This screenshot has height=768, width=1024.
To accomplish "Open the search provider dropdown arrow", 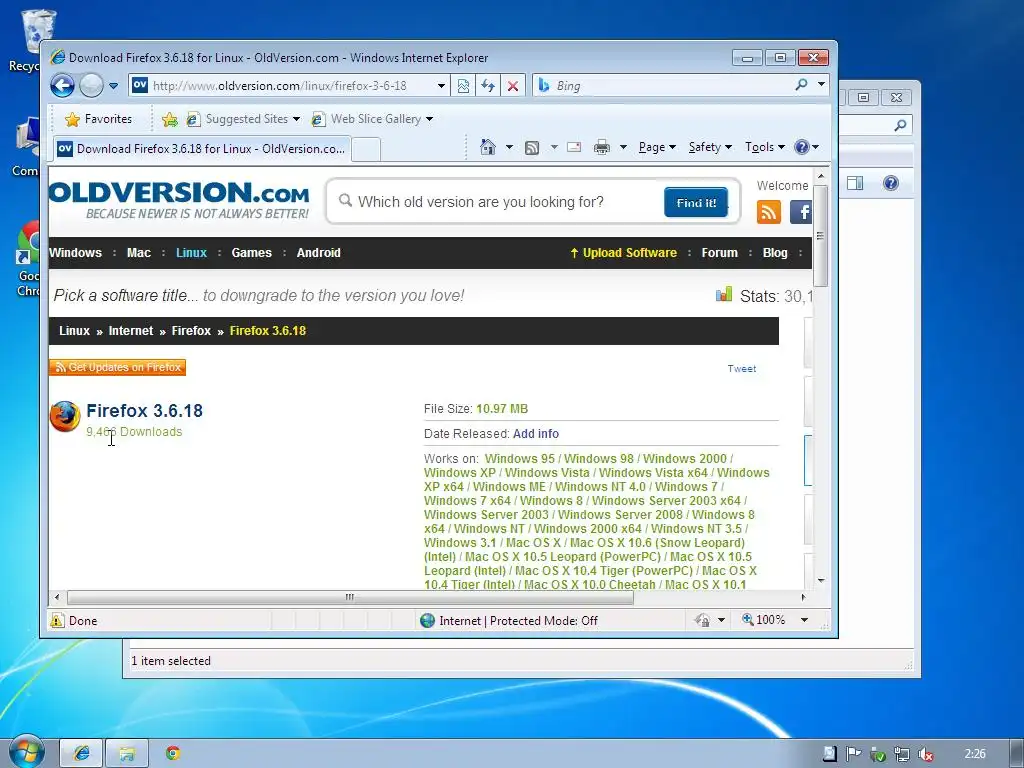I will [822, 84].
